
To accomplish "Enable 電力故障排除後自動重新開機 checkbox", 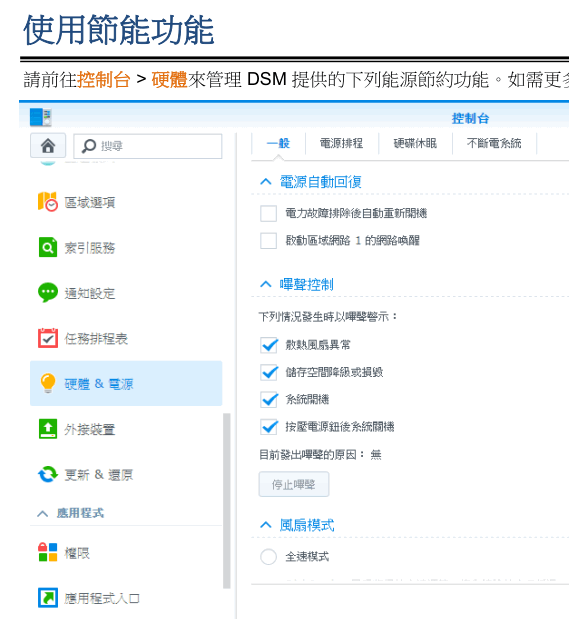I will (269, 214).
